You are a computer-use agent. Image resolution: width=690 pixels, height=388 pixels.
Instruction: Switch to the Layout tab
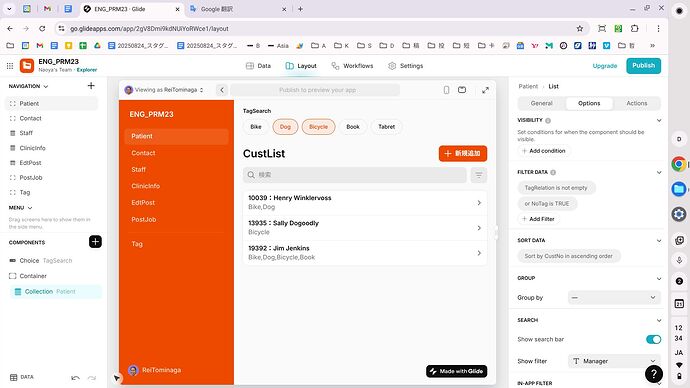click(301, 66)
